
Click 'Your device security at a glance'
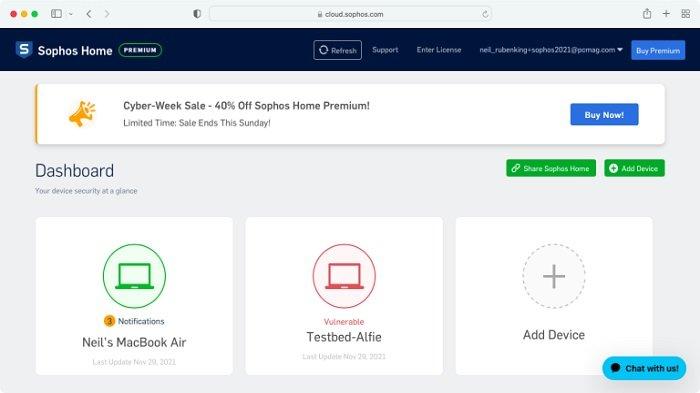click(86, 191)
